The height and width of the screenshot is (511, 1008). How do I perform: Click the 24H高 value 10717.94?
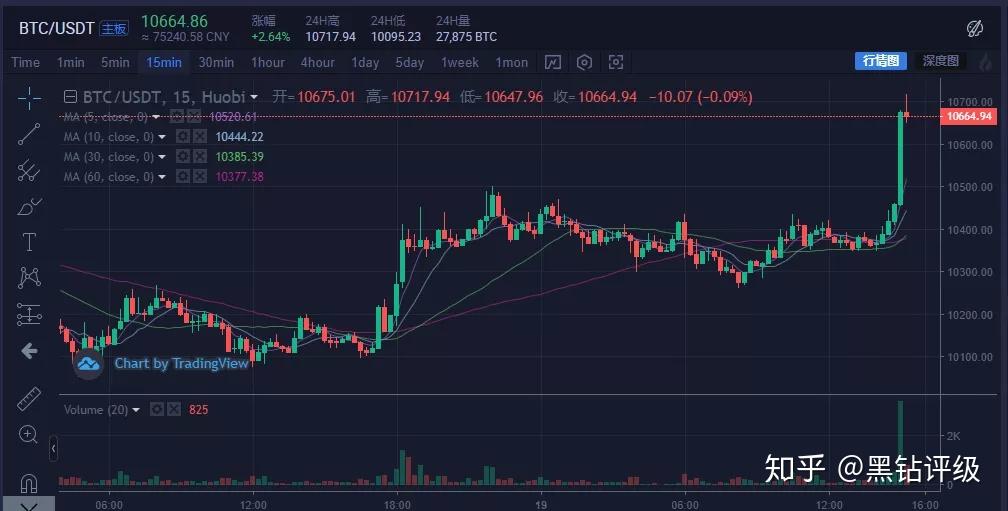coord(330,37)
